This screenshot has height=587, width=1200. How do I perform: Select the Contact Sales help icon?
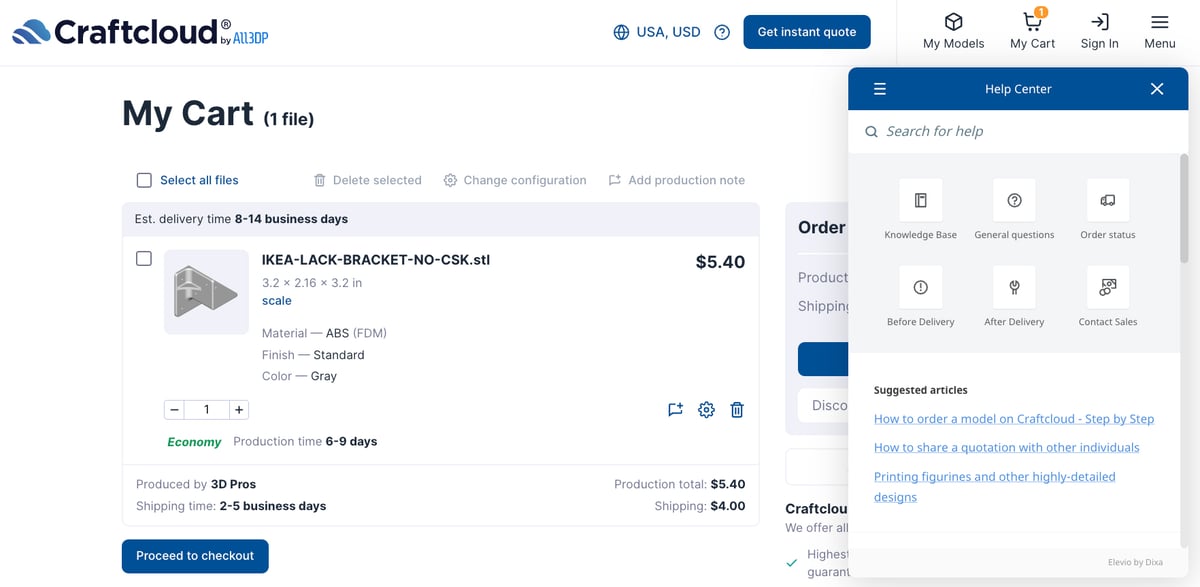pyautogui.click(x=1108, y=288)
